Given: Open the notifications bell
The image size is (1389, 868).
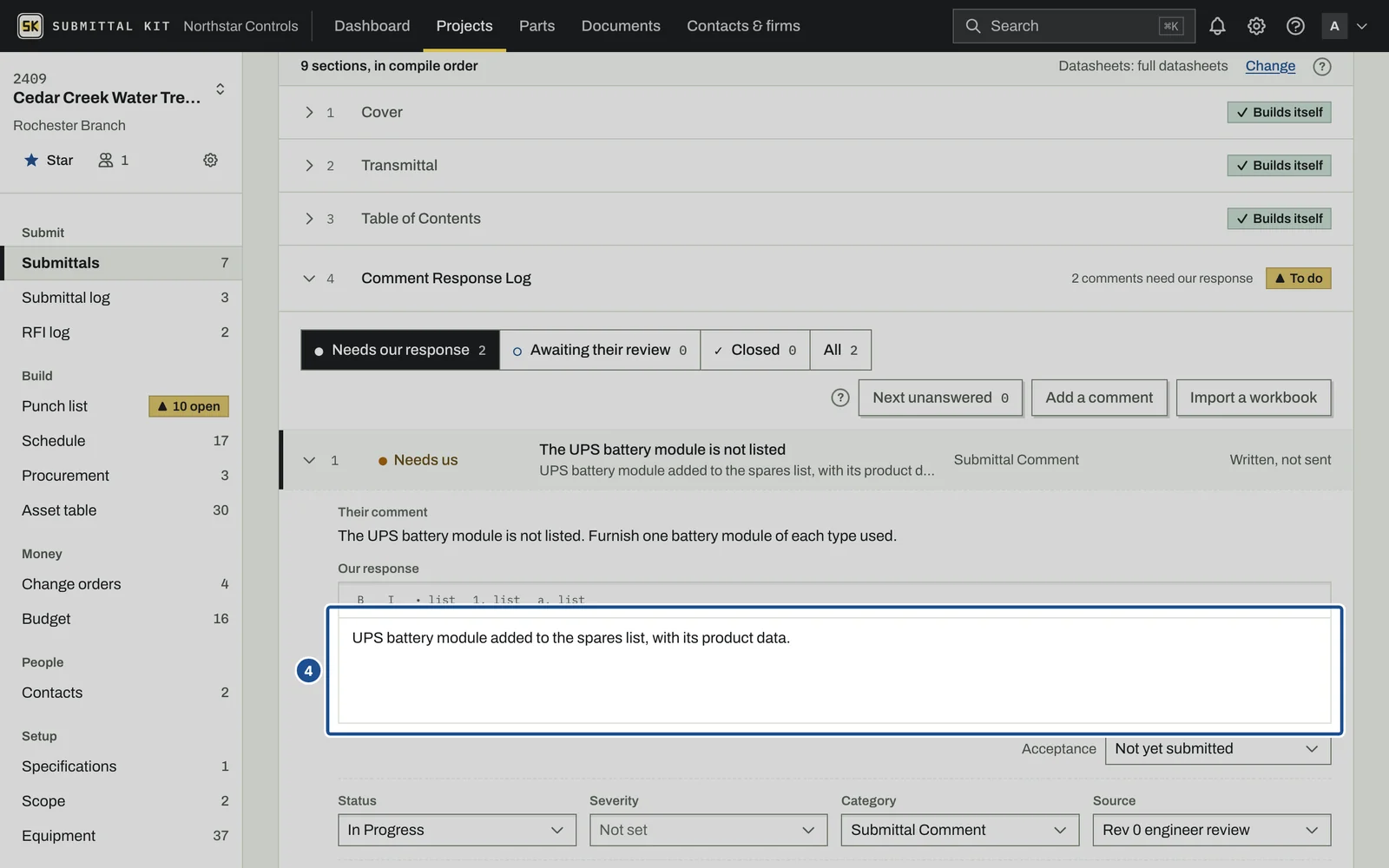Looking at the screenshot, I should coord(1217,26).
